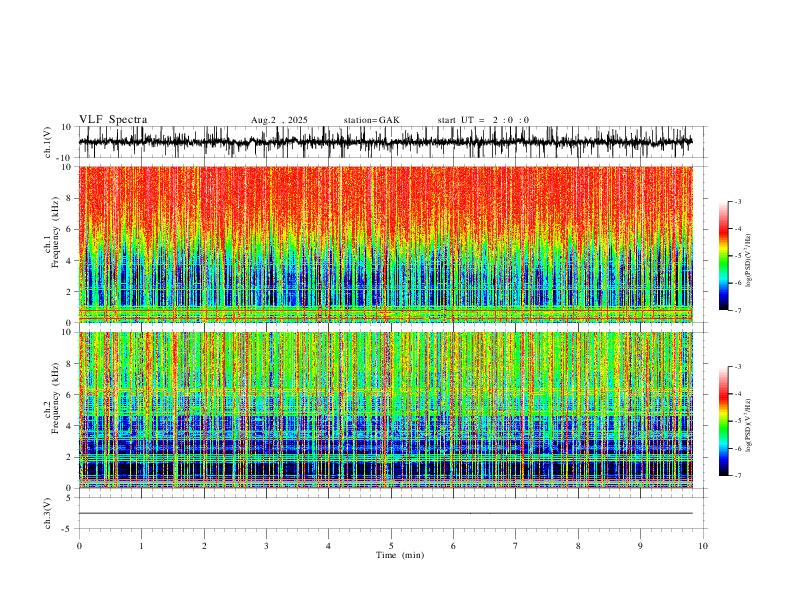Image resolution: width=792 pixels, height=612 pixels.
Task: Click the time axis tick '4'
Action: coord(328,546)
